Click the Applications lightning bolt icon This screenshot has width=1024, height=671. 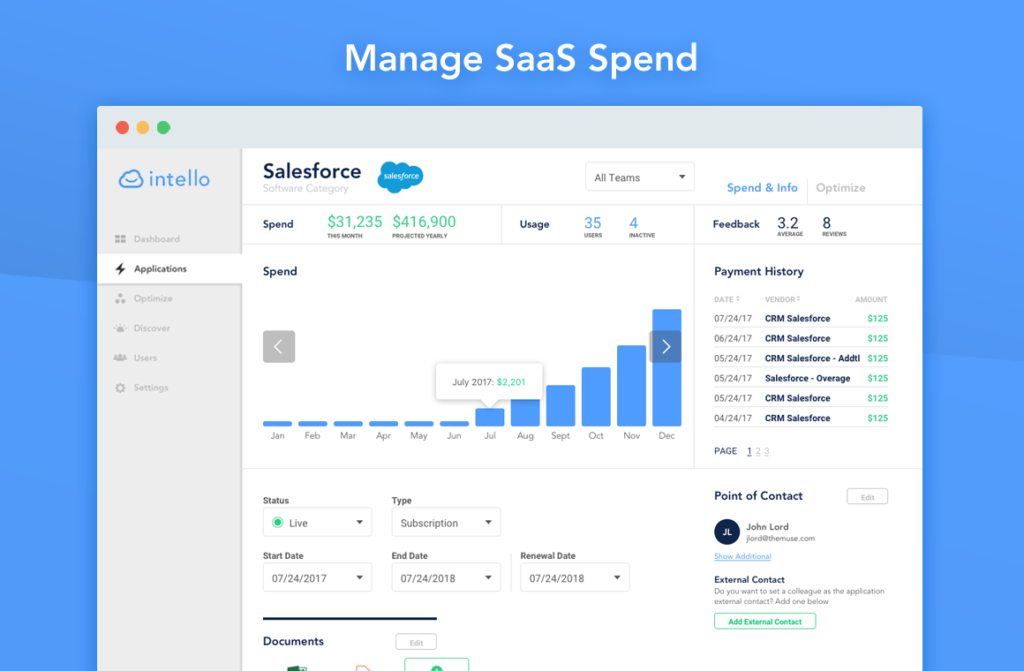coord(120,269)
